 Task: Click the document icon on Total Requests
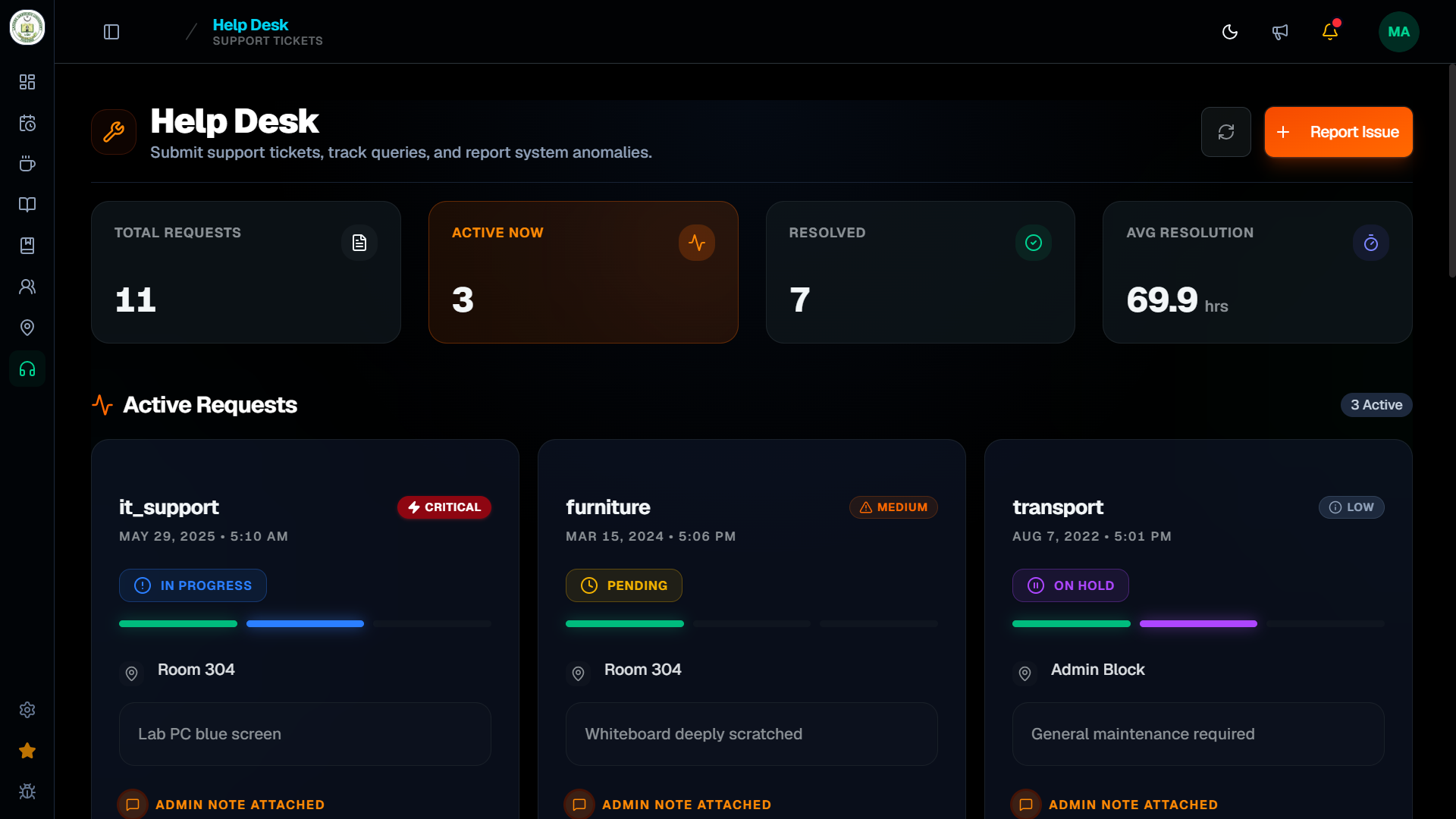pos(359,243)
